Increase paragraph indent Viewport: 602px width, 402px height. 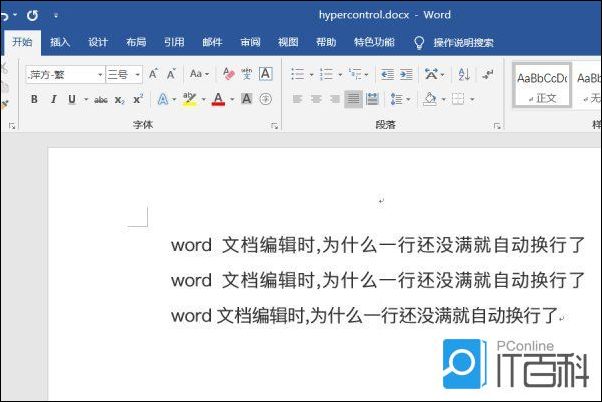[x=406, y=74]
